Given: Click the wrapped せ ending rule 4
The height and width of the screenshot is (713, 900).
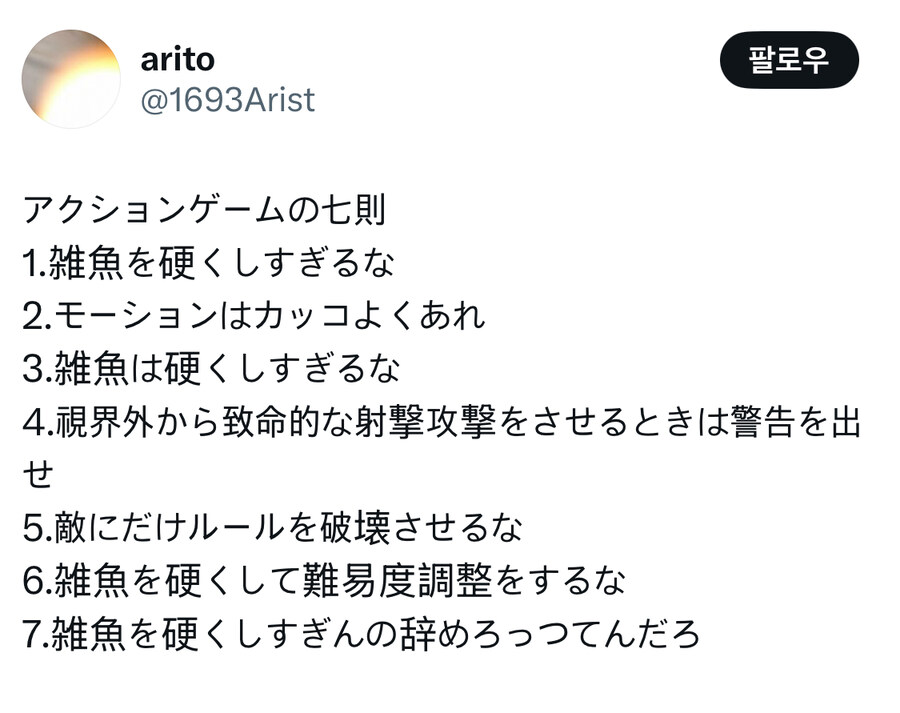Looking at the screenshot, I should [37, 474].
